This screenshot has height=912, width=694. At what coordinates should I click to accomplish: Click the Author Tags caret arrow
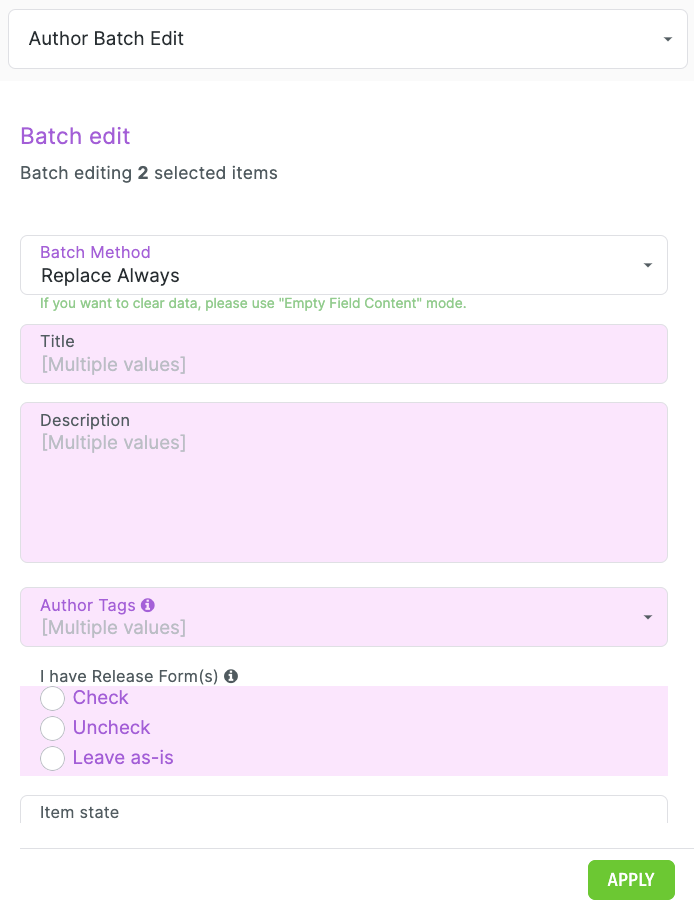click(x=648, y=617)
